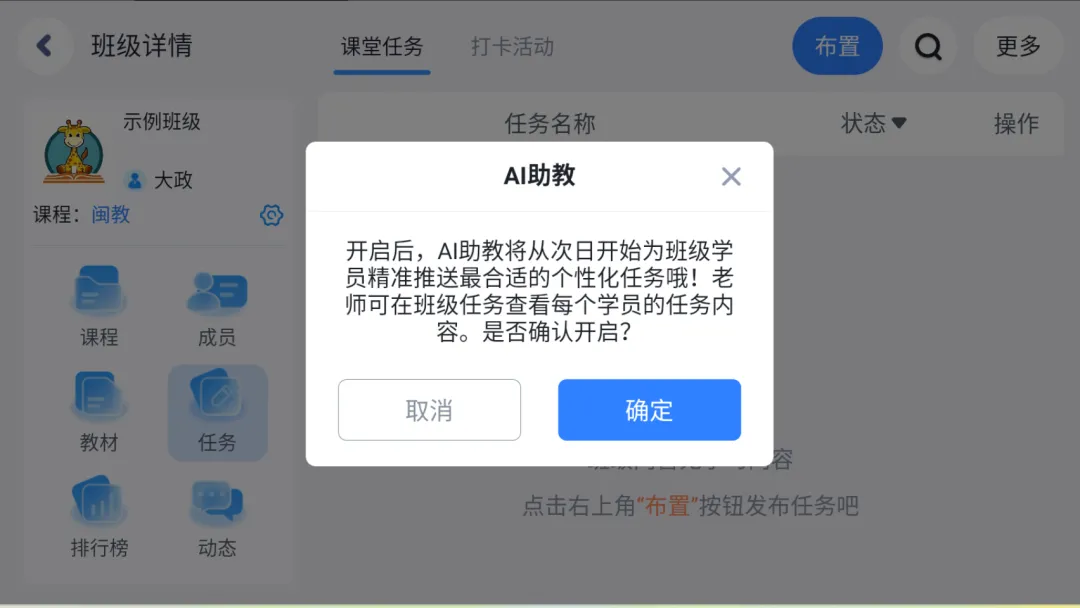Click 取消 in the dialog

pyautogui.click(x=429, y=410)
